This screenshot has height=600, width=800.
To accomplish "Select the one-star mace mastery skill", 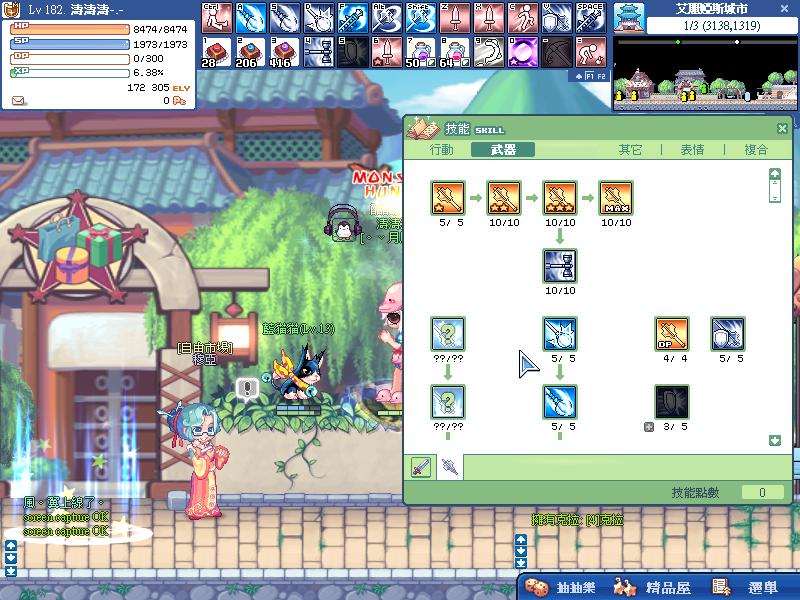I will pyautogui.click(x=448, y=197).
